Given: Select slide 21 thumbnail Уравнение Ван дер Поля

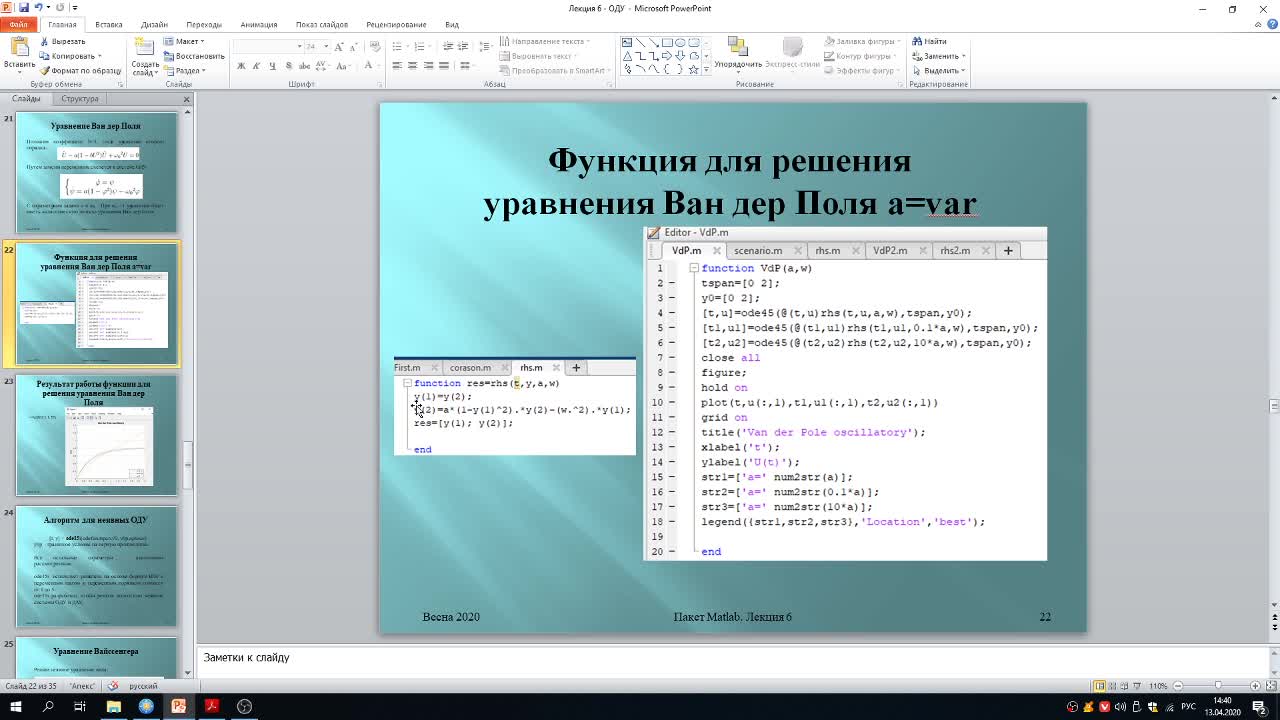Looking at the screenshot, I should coord(96,172).
